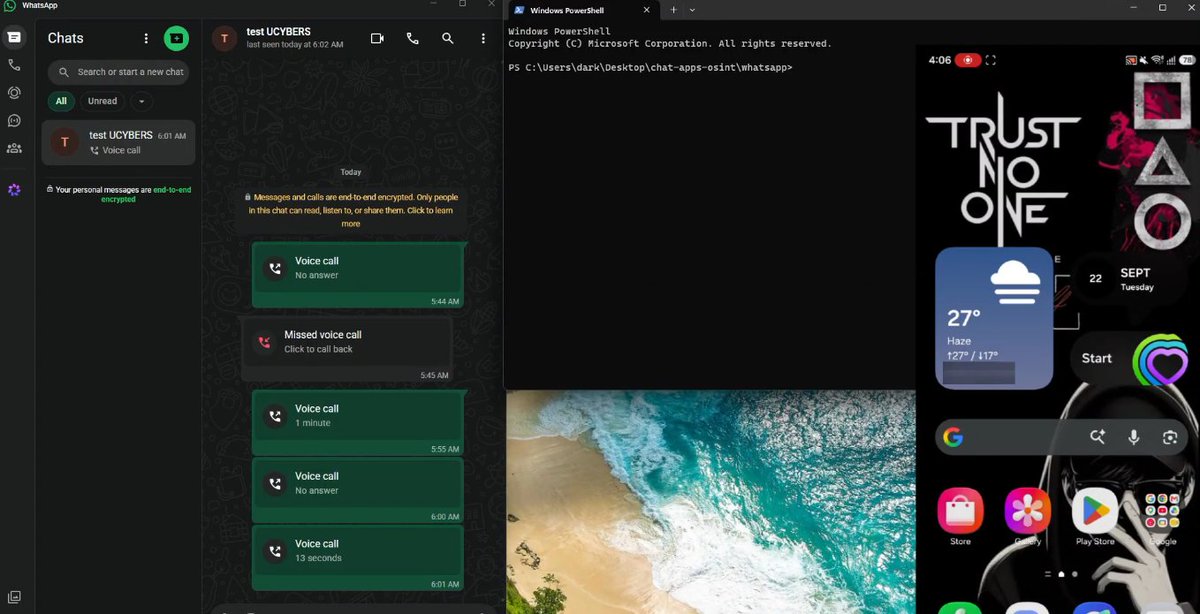Open the Chats panel three-dot menu
The image size is (1200, 614).
click(x=146, y=38)
